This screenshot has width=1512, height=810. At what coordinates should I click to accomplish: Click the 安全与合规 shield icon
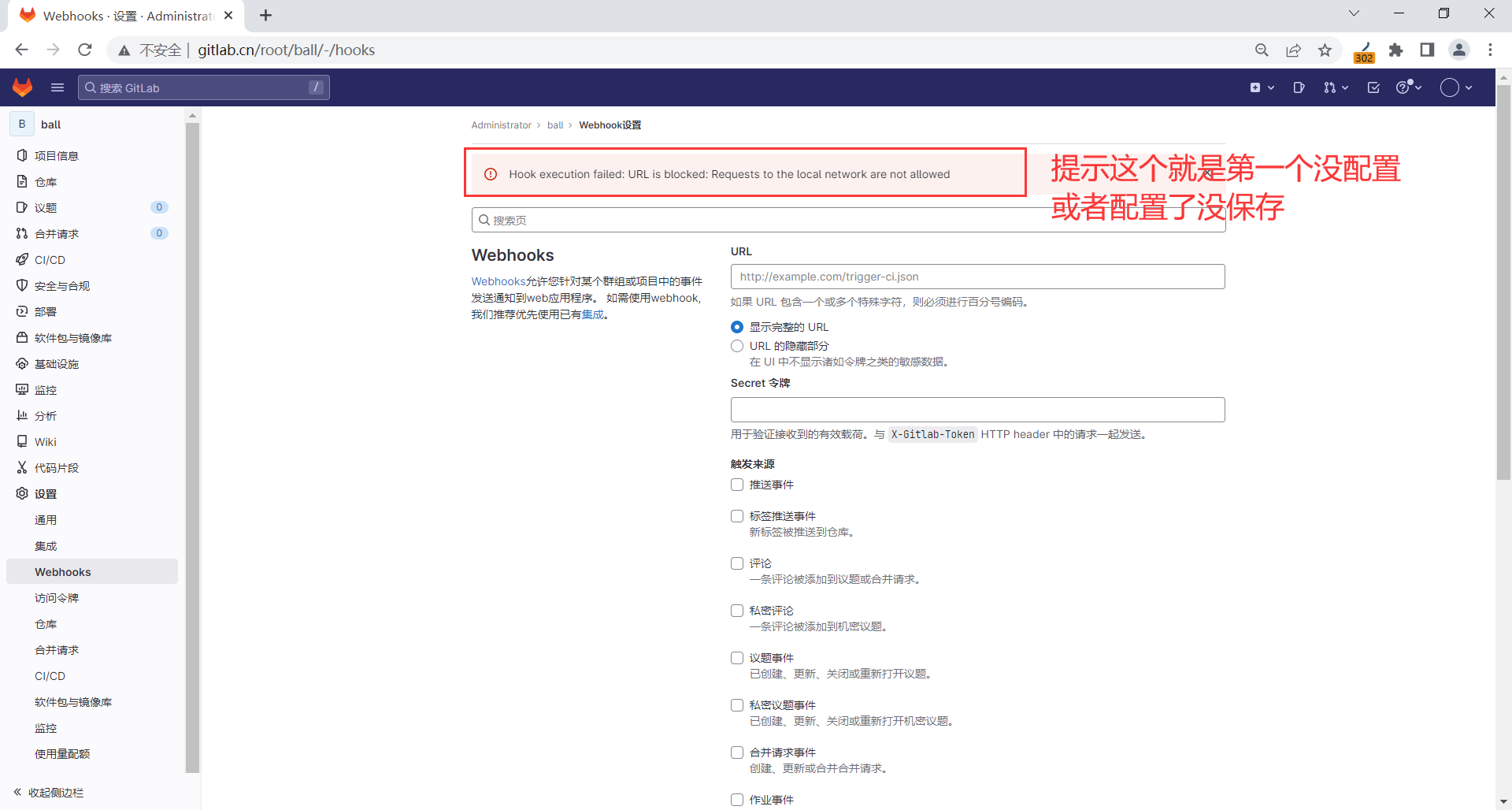pyautogui.click(x=22, y=285)
